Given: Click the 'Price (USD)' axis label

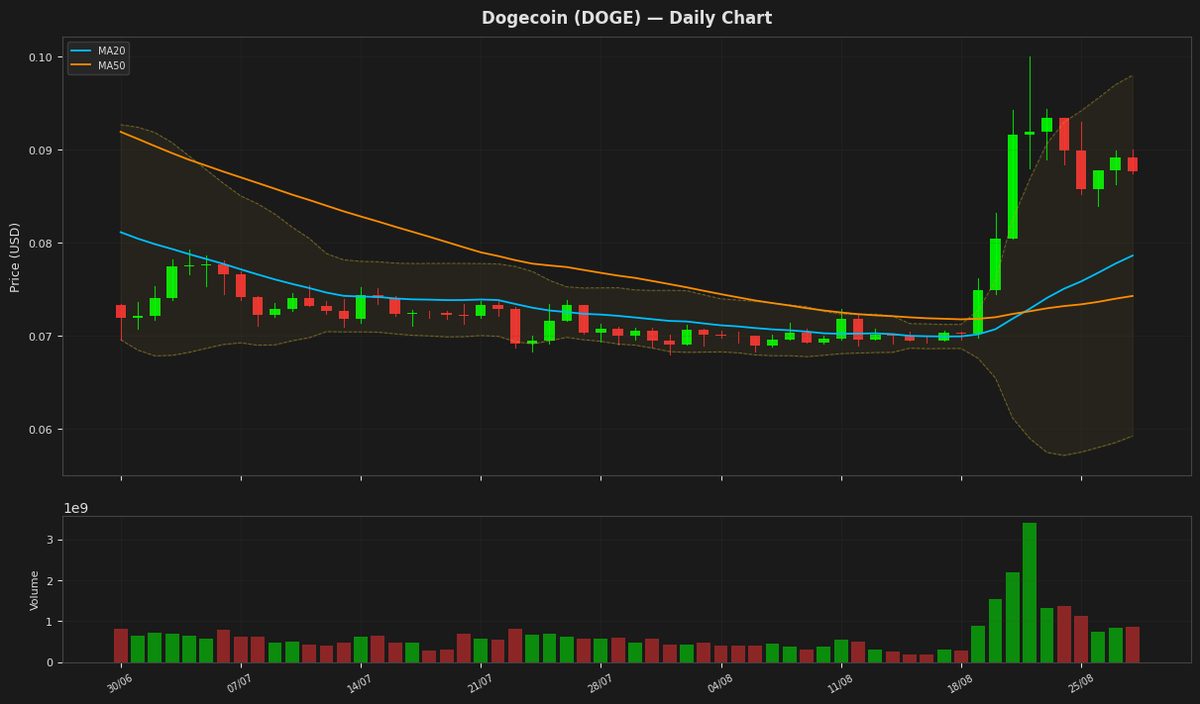Looking at the screenshot, I should (15, 257).
